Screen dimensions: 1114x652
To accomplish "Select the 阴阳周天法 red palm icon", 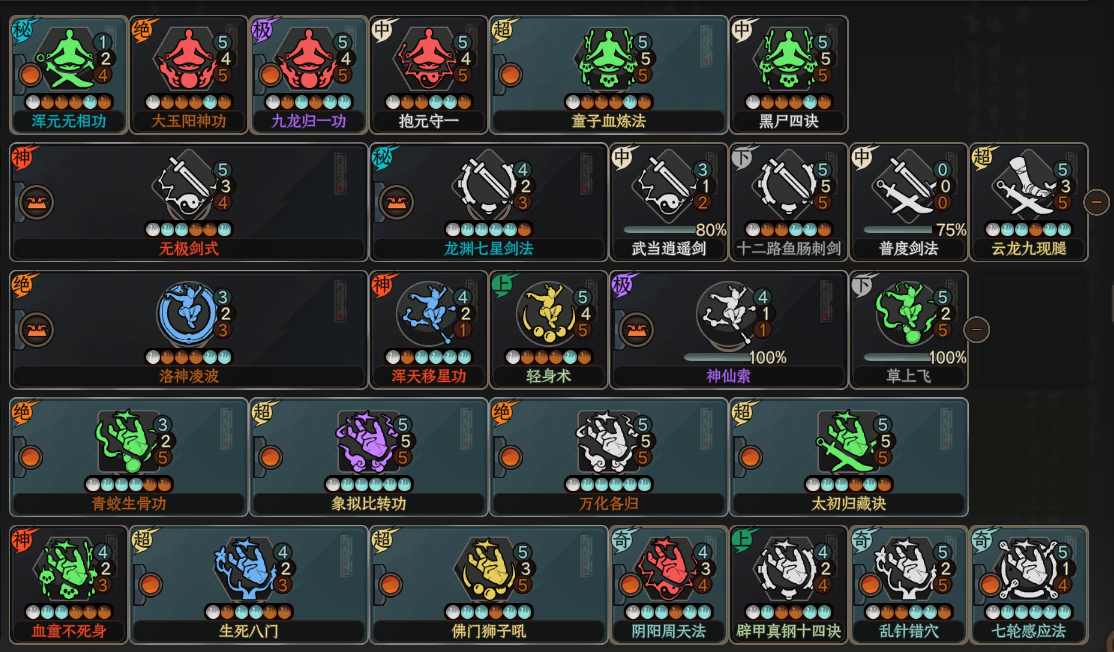I will 669,568.
